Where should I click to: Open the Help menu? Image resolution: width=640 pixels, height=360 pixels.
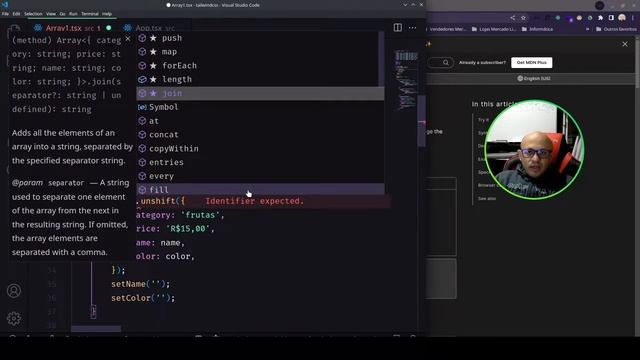[x=107, y=13]
